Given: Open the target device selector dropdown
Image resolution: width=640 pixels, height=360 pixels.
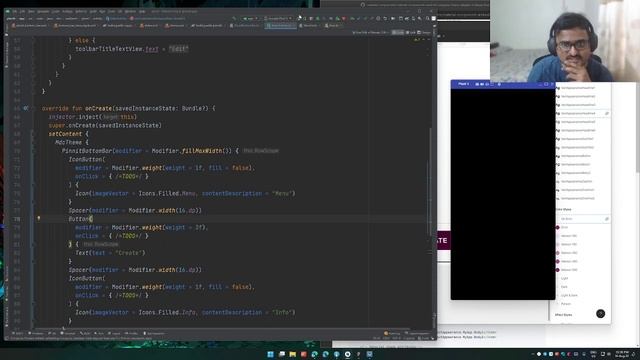Looking at the screenshot, I should pos(278,18).
